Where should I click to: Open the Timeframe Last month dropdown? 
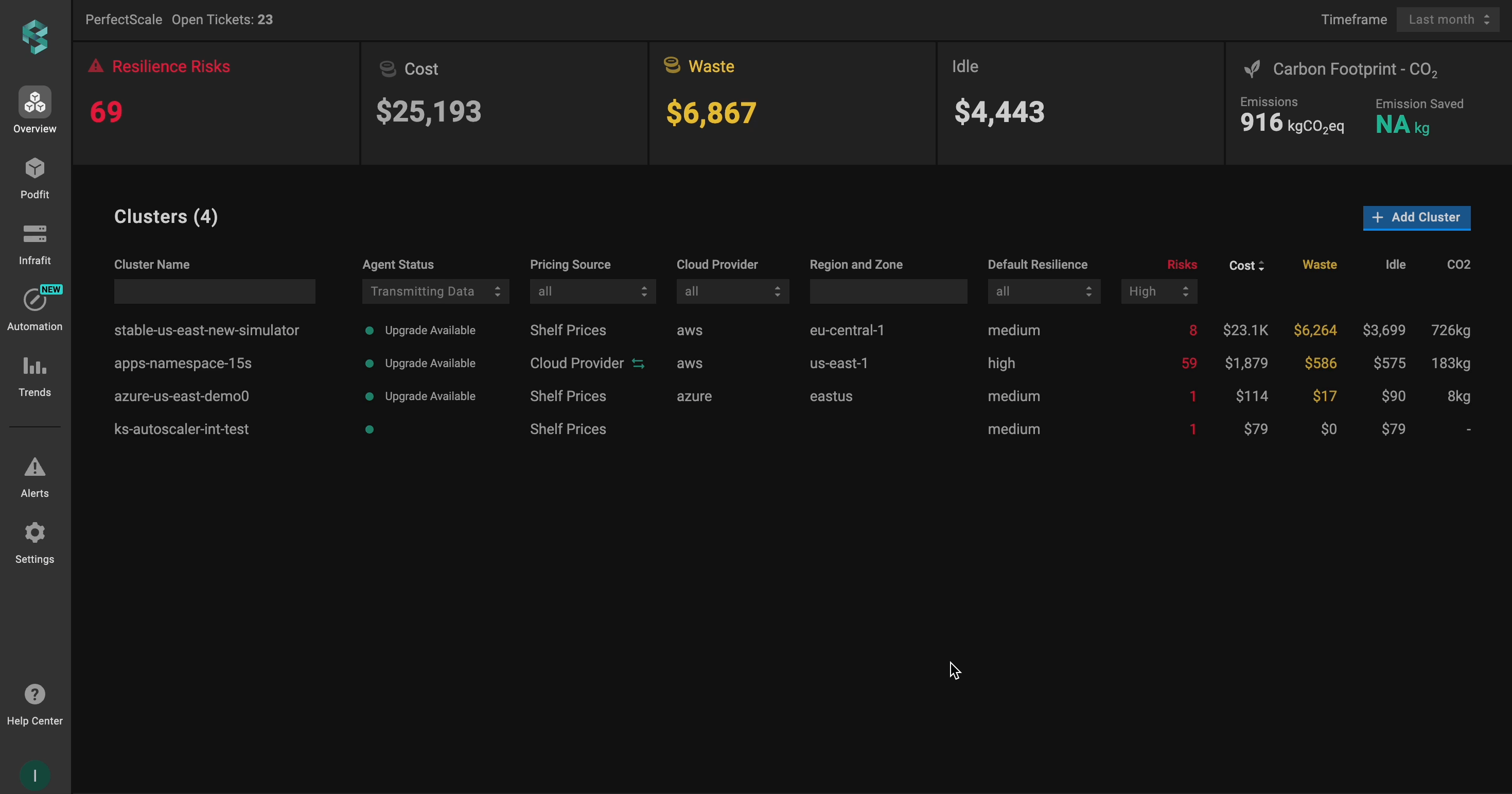click(1448, 20)
